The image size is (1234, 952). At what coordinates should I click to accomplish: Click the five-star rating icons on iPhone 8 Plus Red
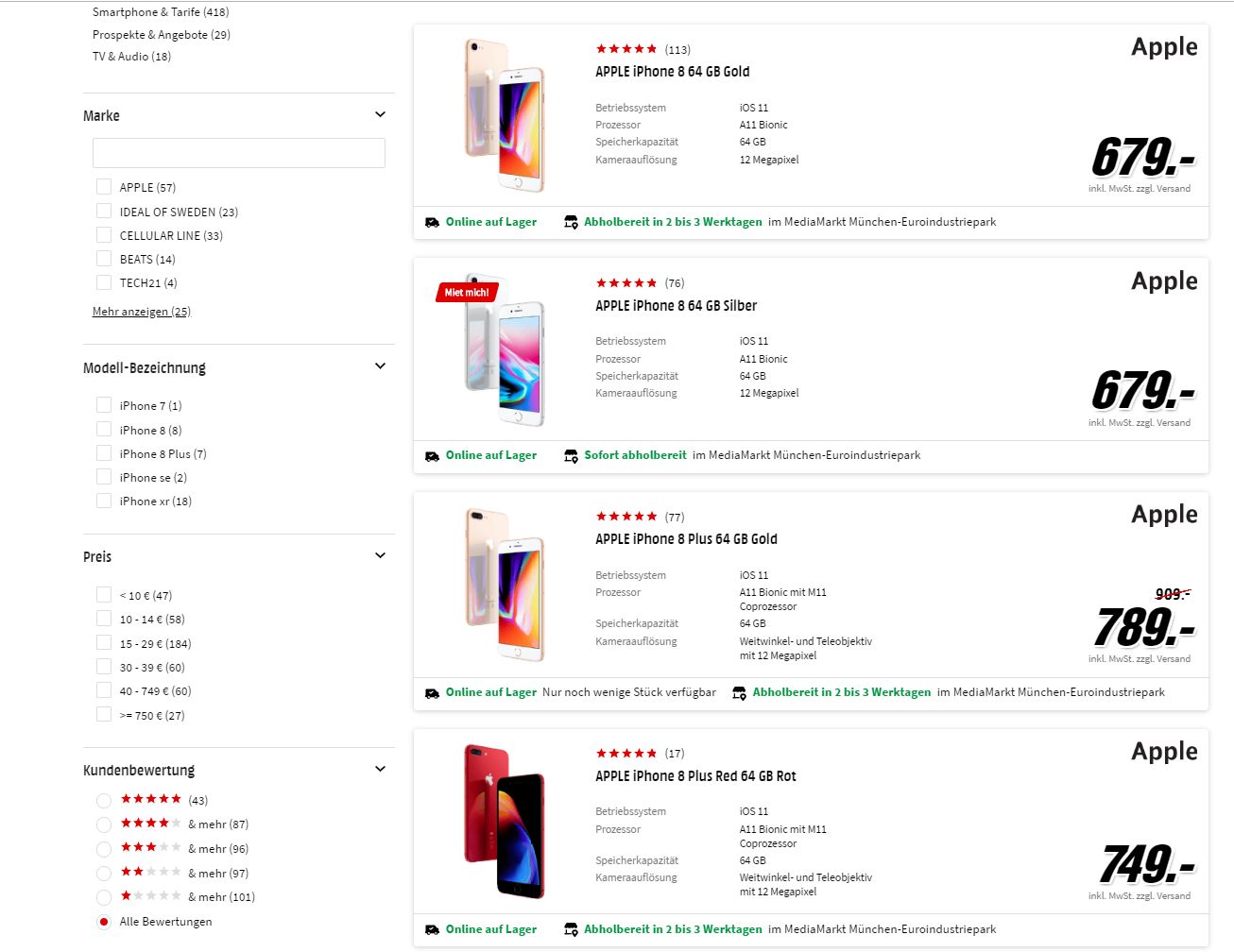pyautogui.click(x=626, y=753)
